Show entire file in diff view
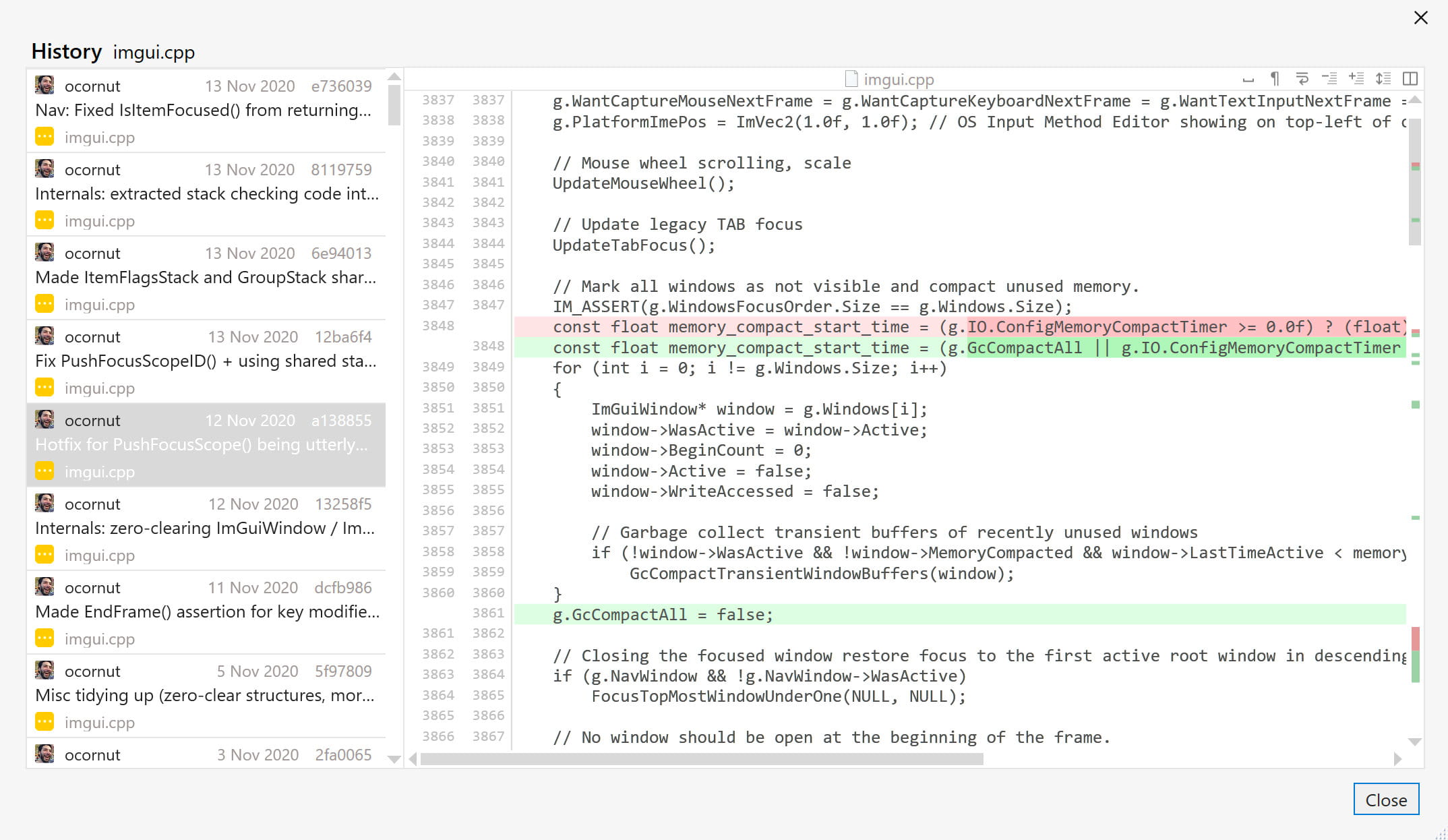 click(x=1383, y=79)
